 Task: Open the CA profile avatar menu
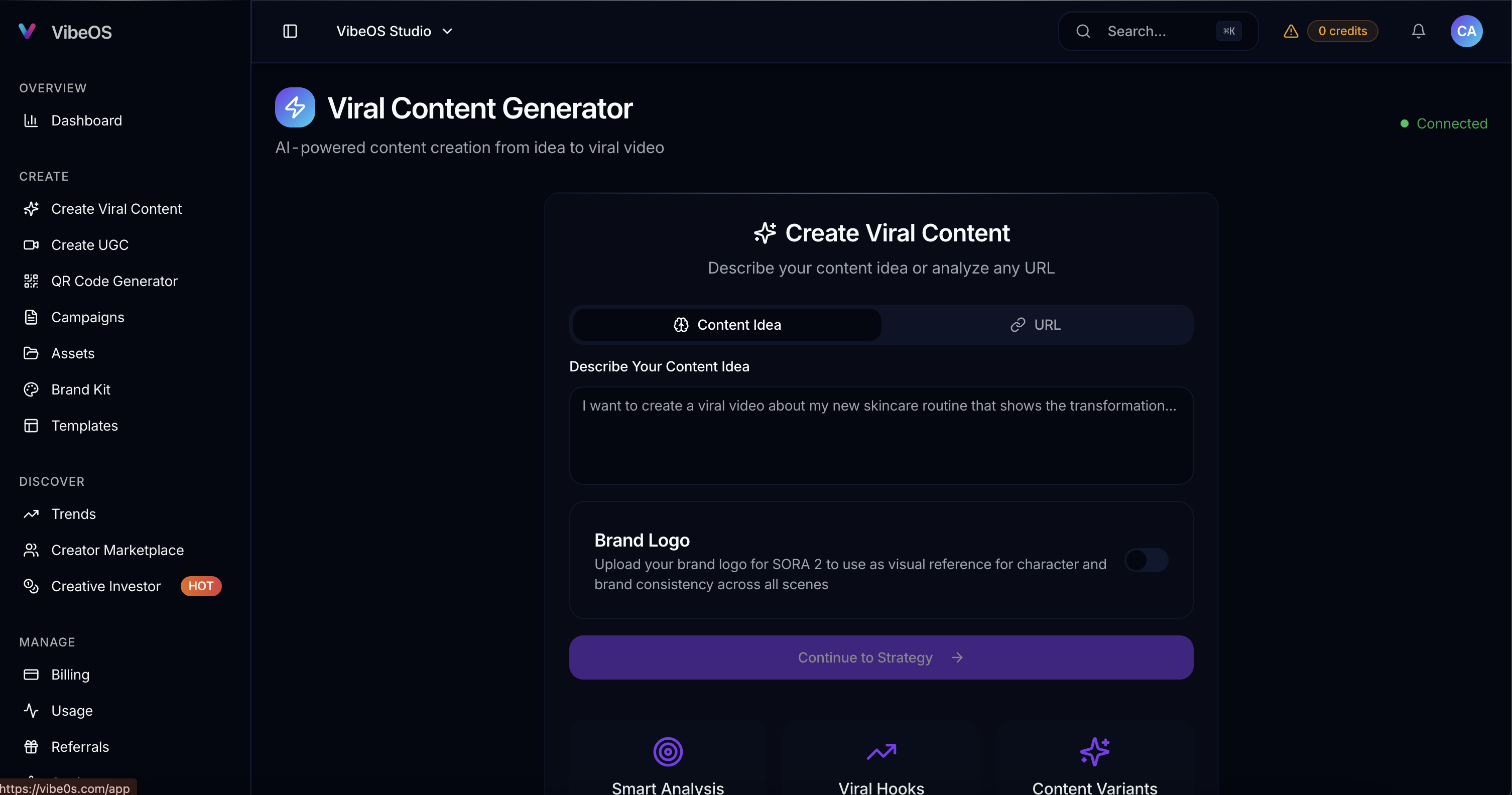[x=1466, y=31]
